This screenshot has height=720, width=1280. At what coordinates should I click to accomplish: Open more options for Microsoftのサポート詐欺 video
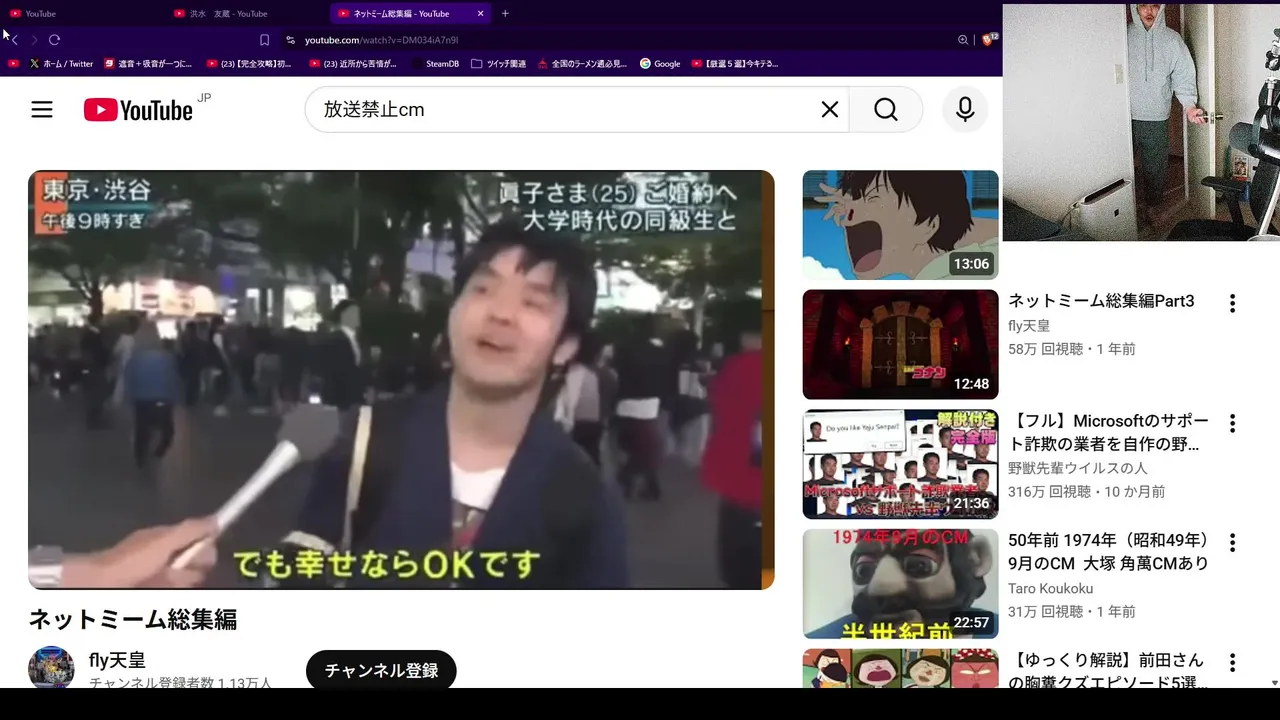[1232, 423]
